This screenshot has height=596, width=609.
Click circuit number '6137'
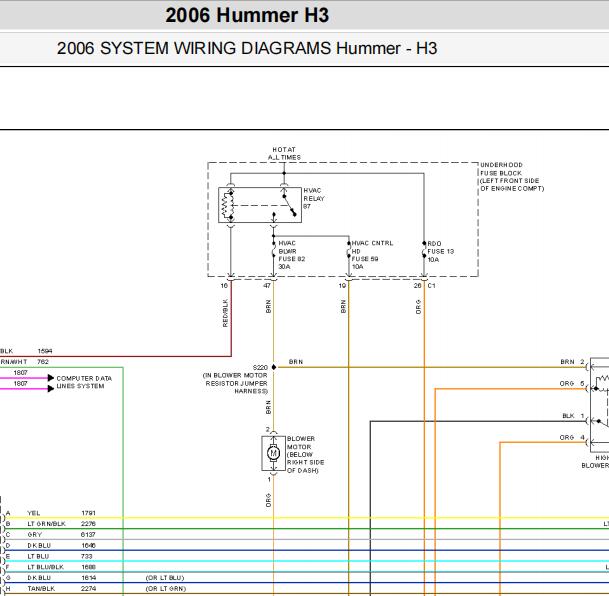[x=88, y=535]
